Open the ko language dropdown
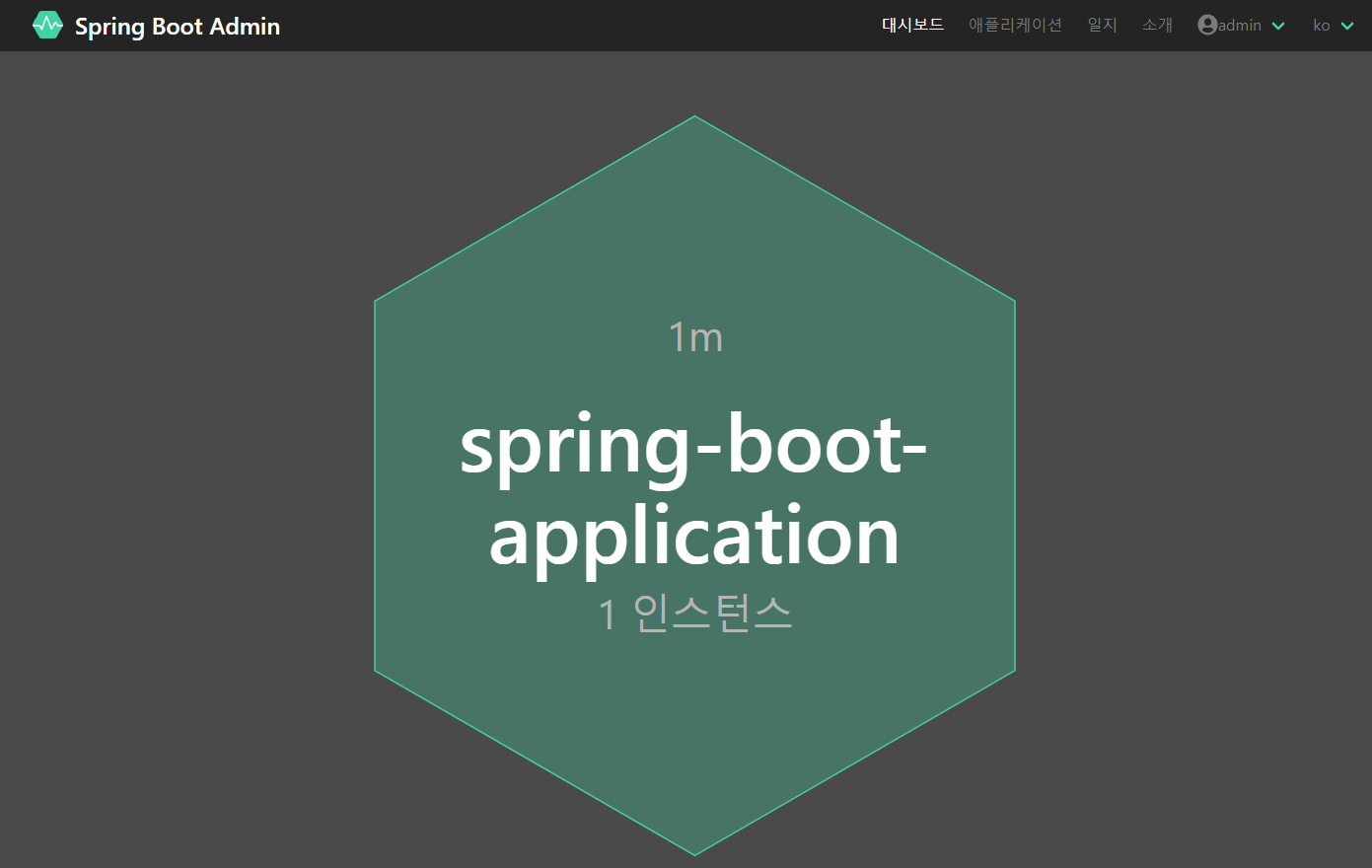The image size is (1372, 868). point(1333,26)
